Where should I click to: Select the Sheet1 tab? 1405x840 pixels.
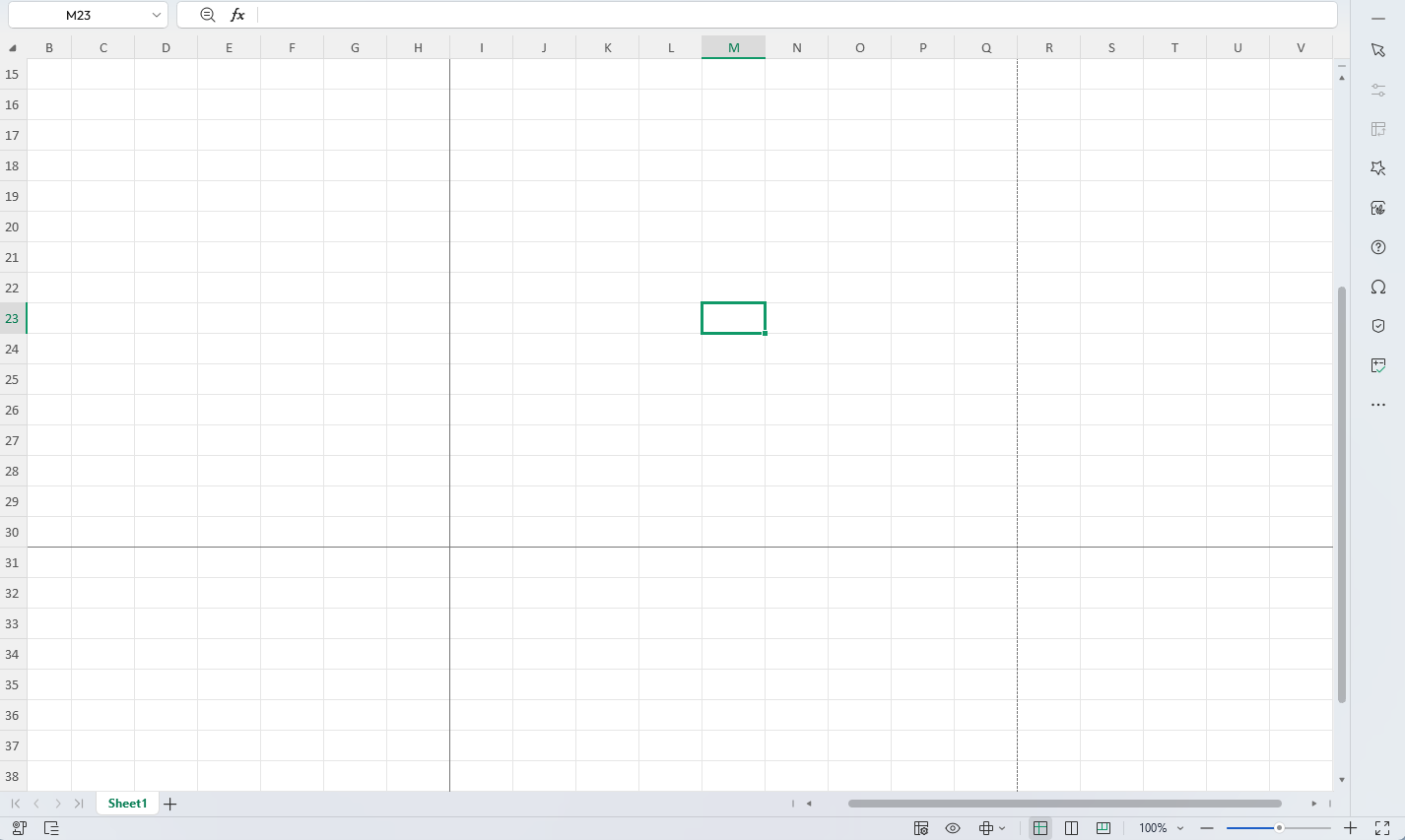tap(127, 804)
